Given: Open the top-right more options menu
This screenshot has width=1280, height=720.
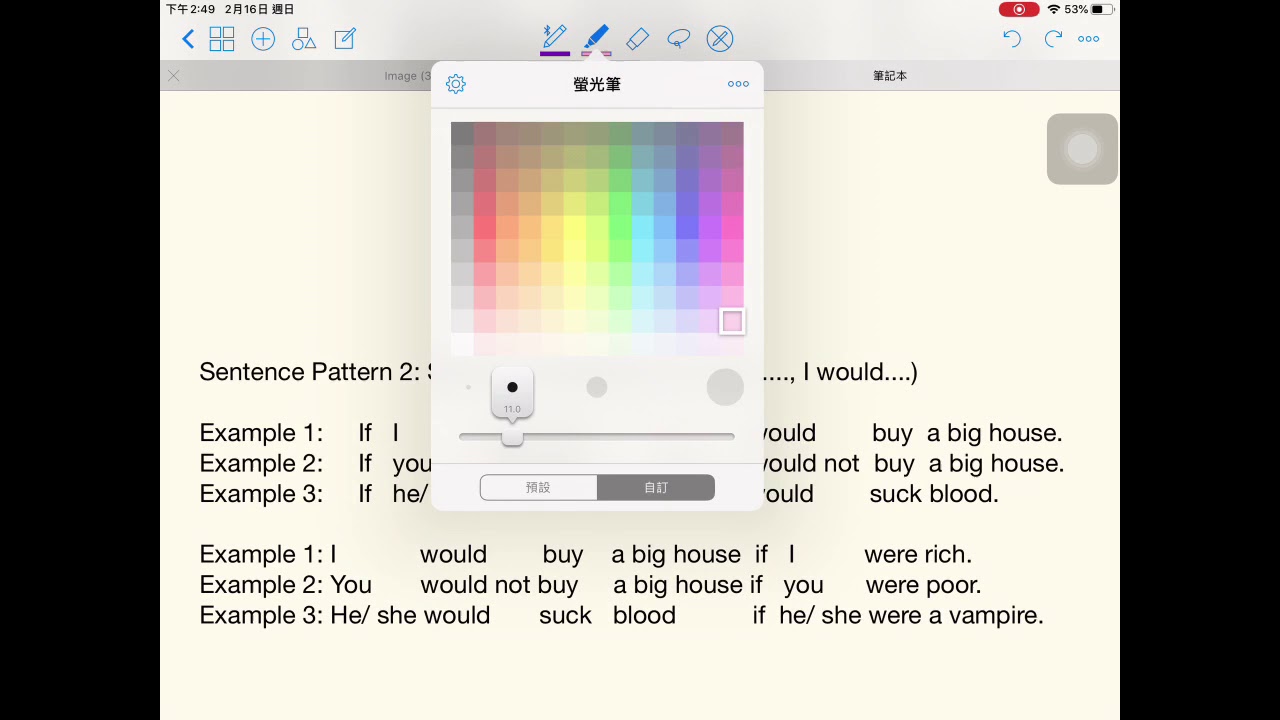Looking at the screenshot, I should (x=1089, y=39).
